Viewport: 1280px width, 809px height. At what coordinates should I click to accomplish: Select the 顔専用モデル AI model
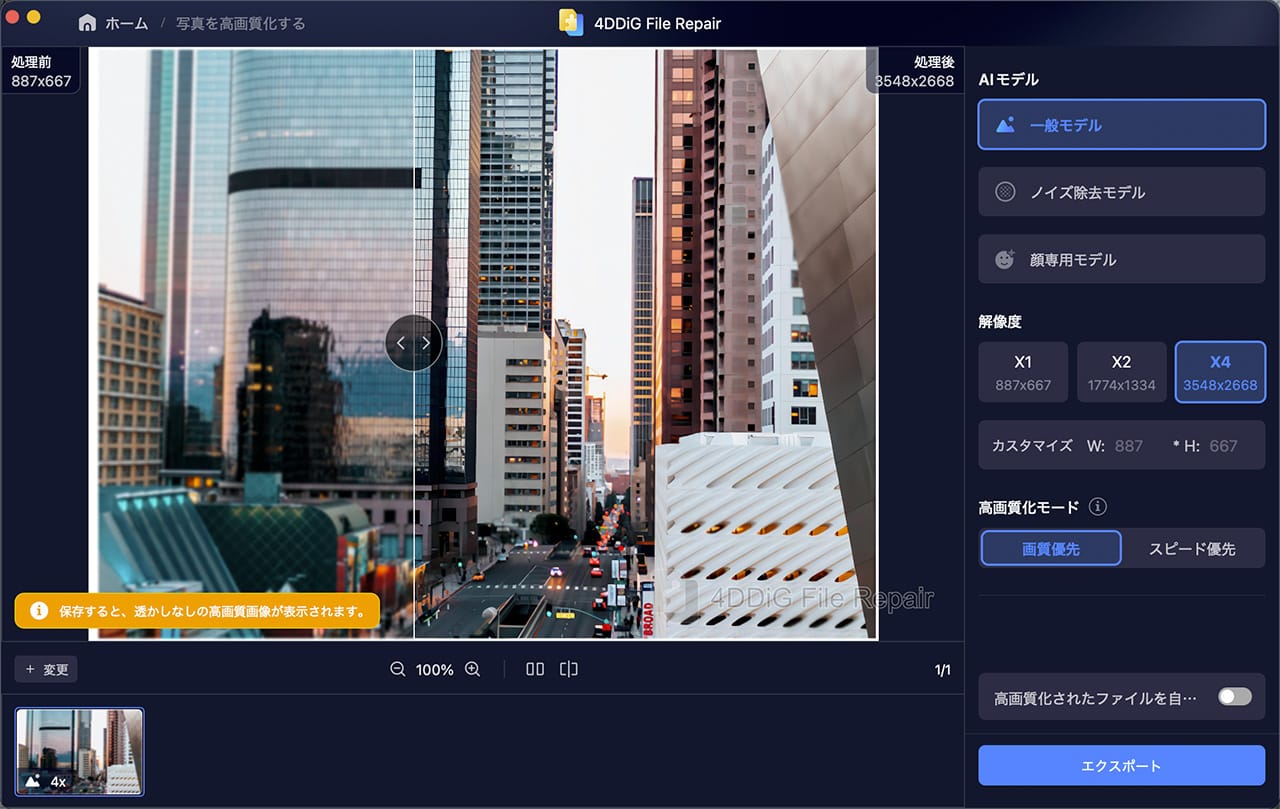tap(1121, 258)
